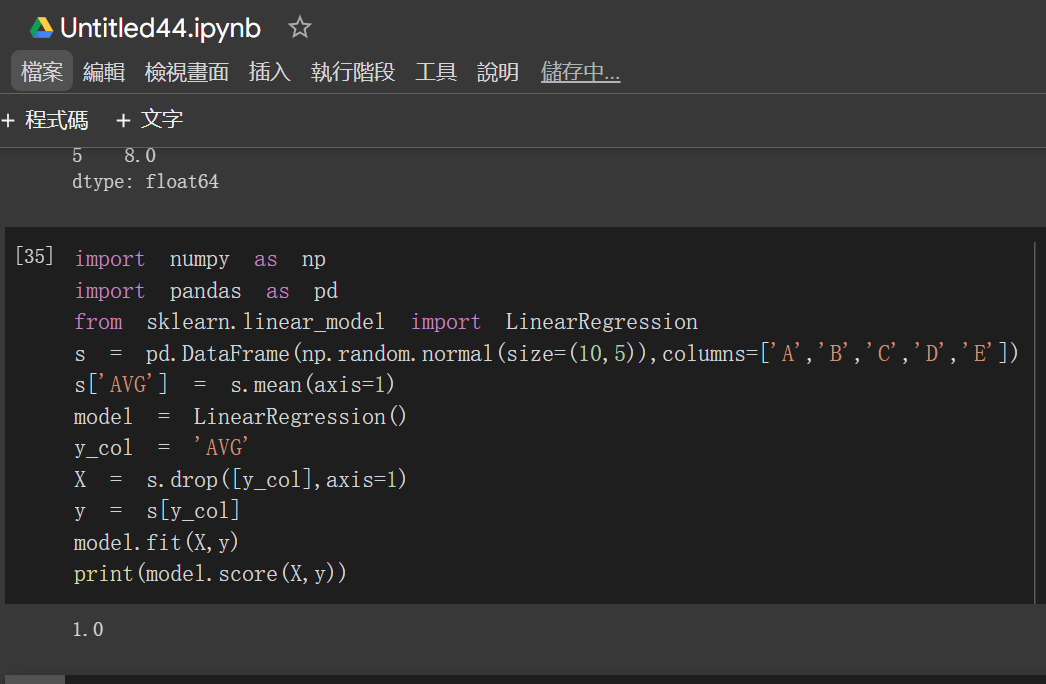Add a new code cell with + 程式碼
This screenshot has width=1046, height=684.
pyautogui.click(x=45, y=120)
